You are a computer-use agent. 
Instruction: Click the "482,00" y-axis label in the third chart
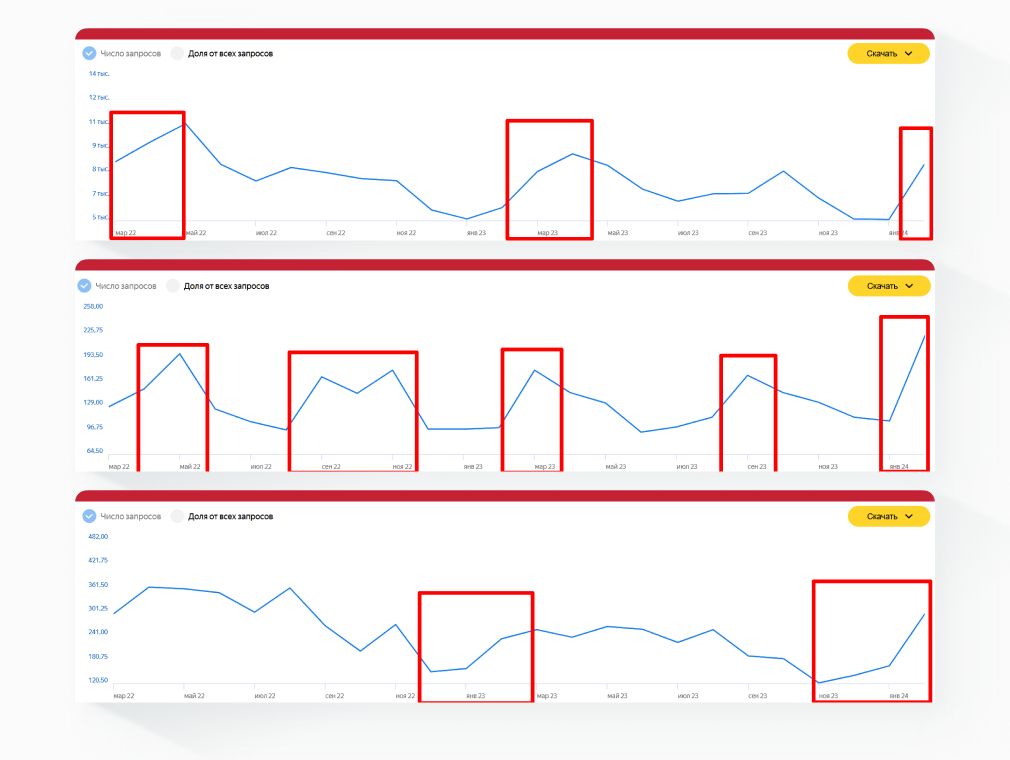pos(97,536)
